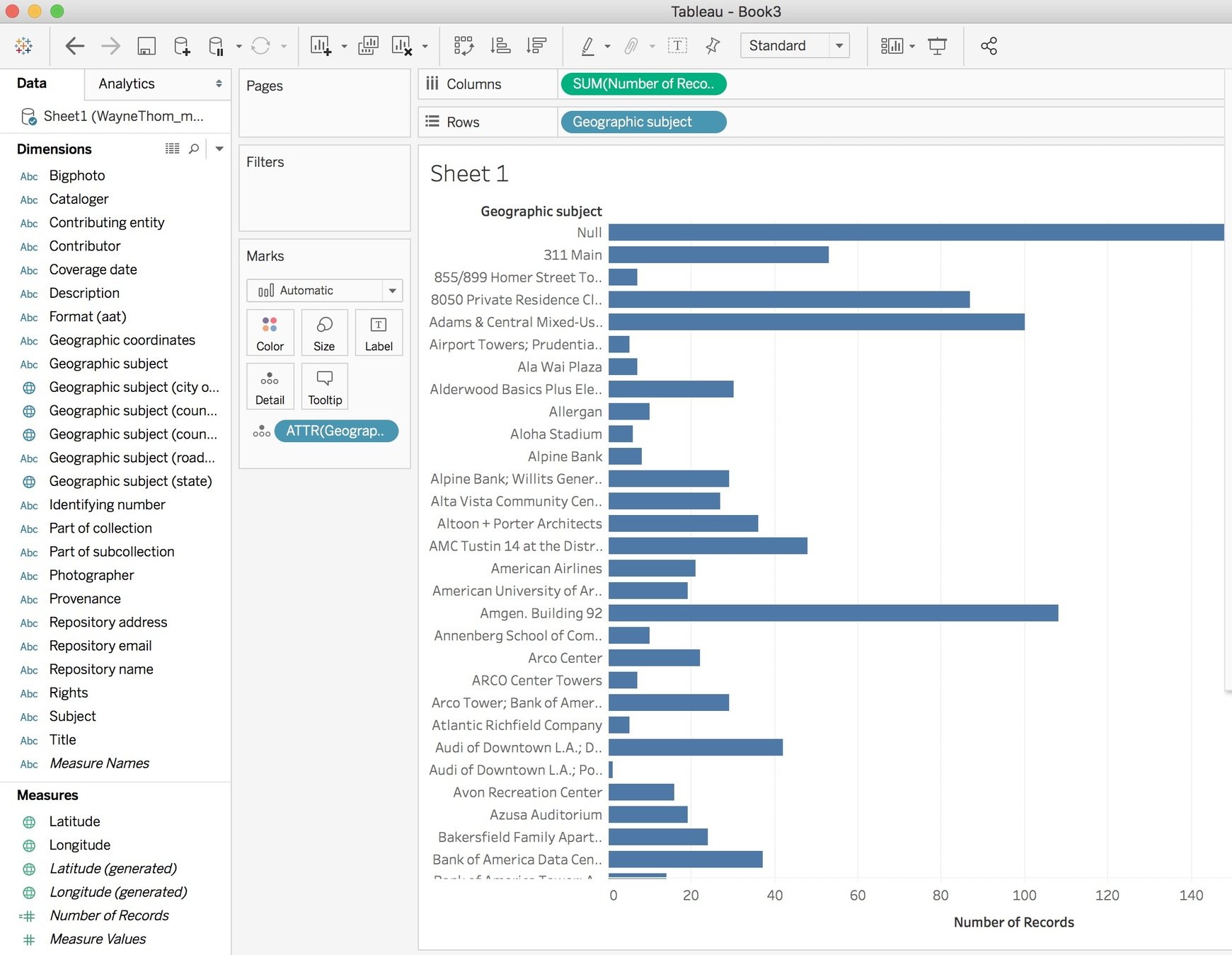Duplicate the sheet icon
1232x955 pixels.
pos(368,46)
